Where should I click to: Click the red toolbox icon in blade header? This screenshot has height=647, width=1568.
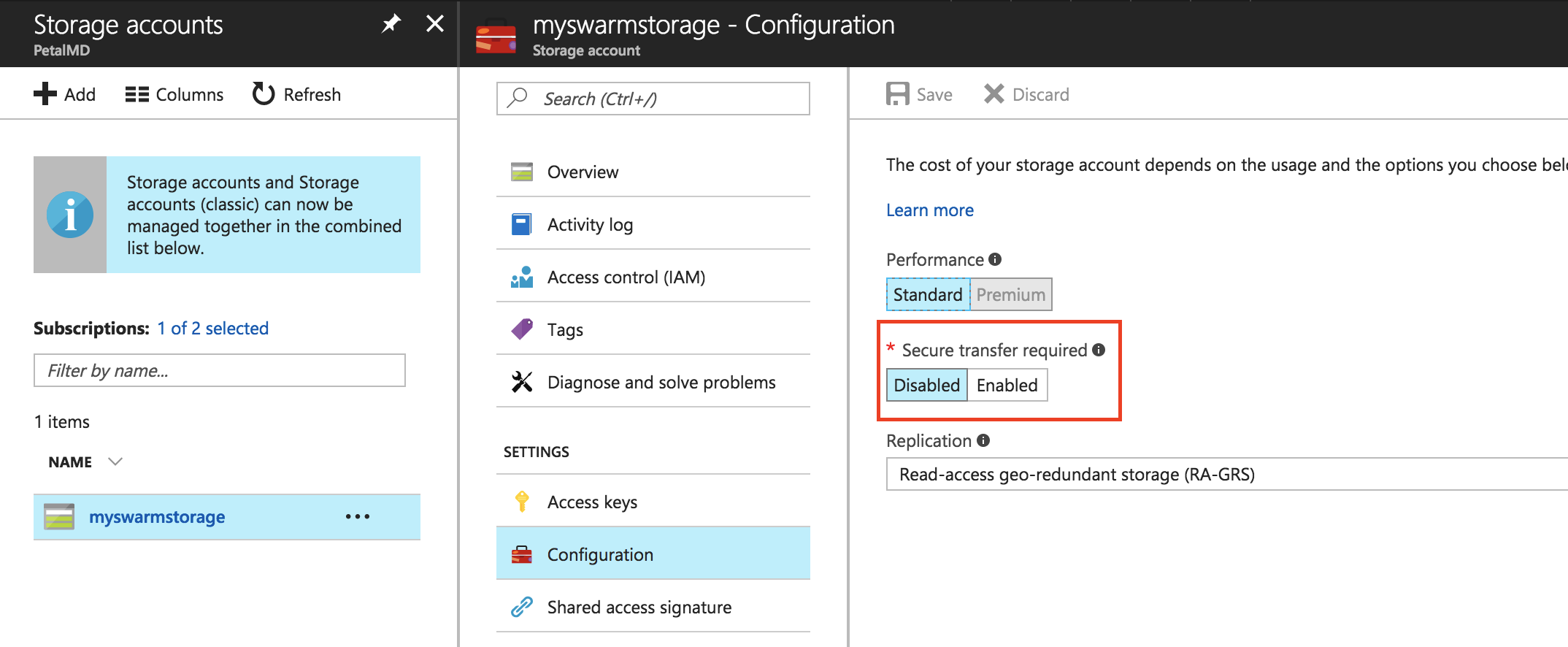[496, 37]
